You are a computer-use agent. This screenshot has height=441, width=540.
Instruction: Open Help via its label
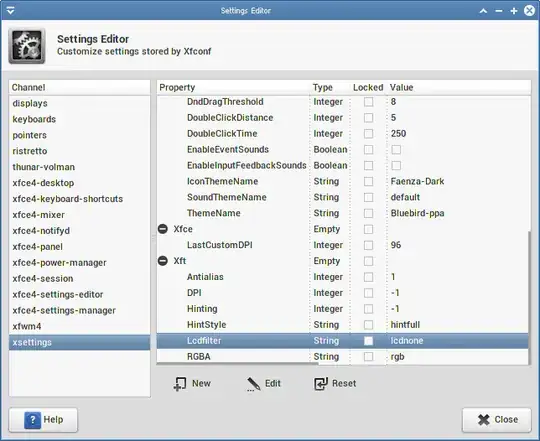pyautogui.click(x=53, y=420)
